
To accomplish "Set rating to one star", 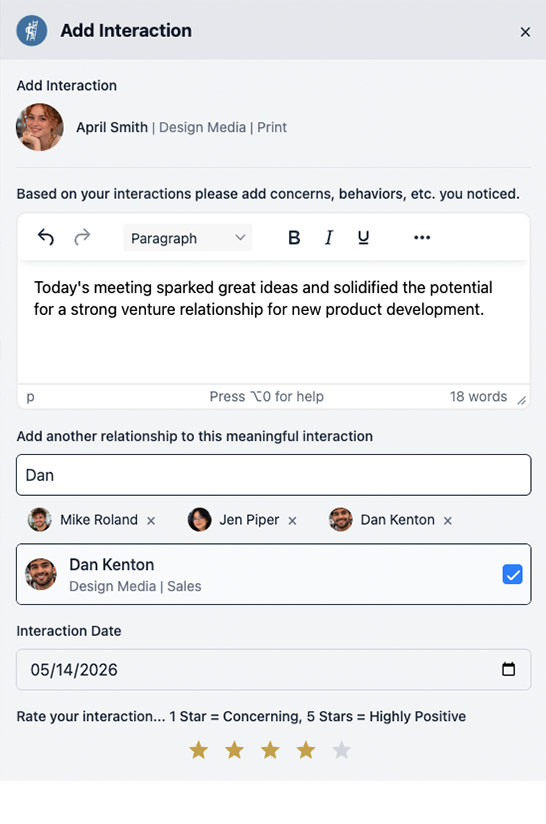I will [x=199, y=750].
